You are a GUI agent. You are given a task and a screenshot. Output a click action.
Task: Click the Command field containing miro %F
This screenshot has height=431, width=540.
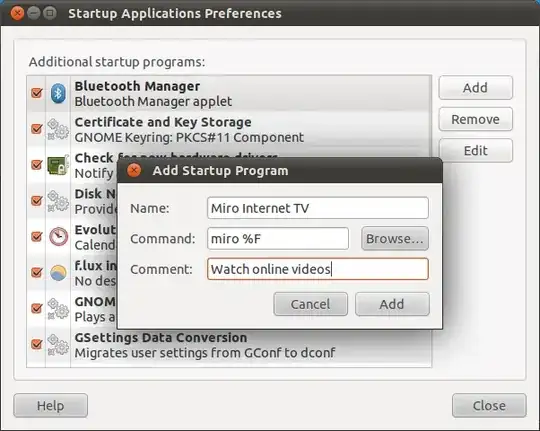click(278, 238)
